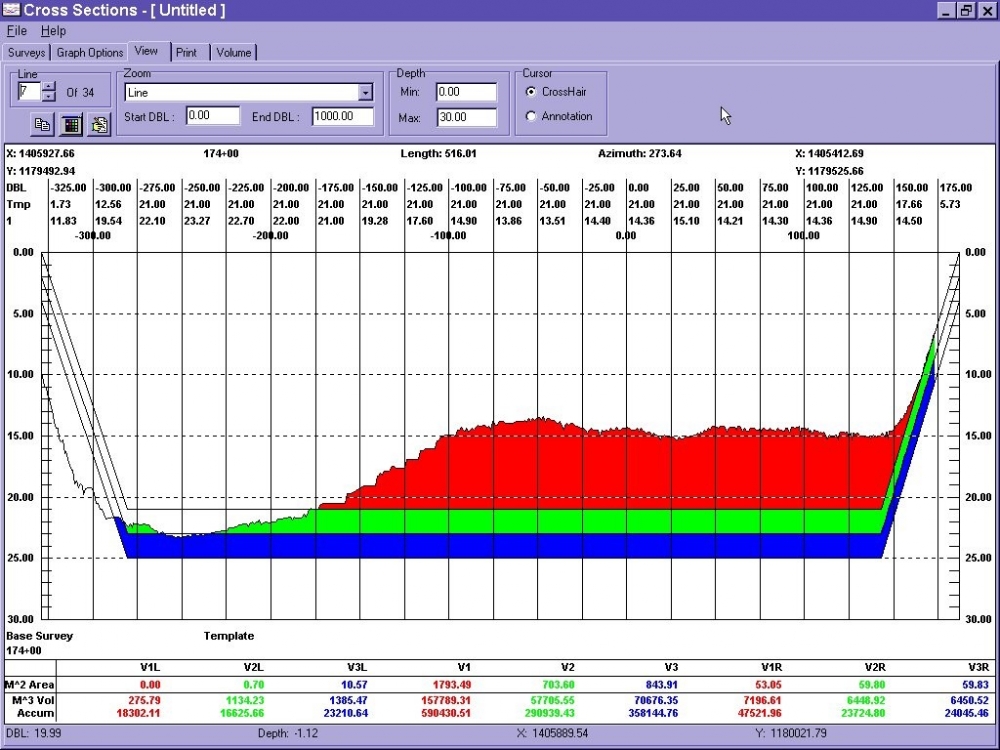The height and width of the screenshot is (750, 1000).
Task: Expand the Zoom dropdown arrow
Action: pos(365,92)
